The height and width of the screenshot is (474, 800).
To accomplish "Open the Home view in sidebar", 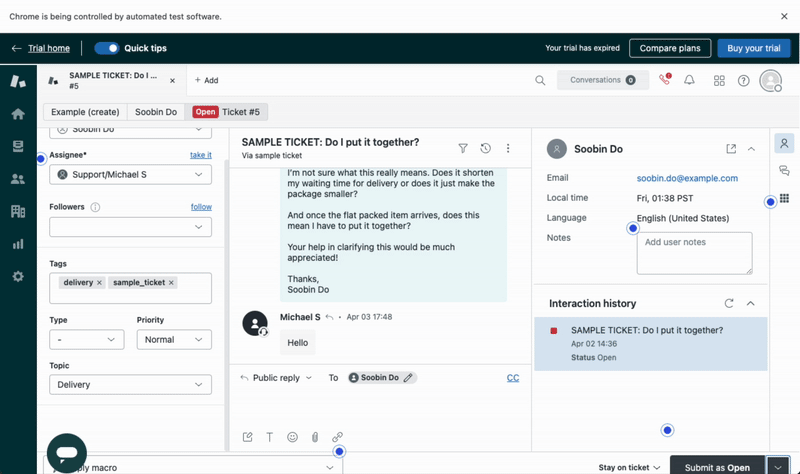I will coord(18,114).
